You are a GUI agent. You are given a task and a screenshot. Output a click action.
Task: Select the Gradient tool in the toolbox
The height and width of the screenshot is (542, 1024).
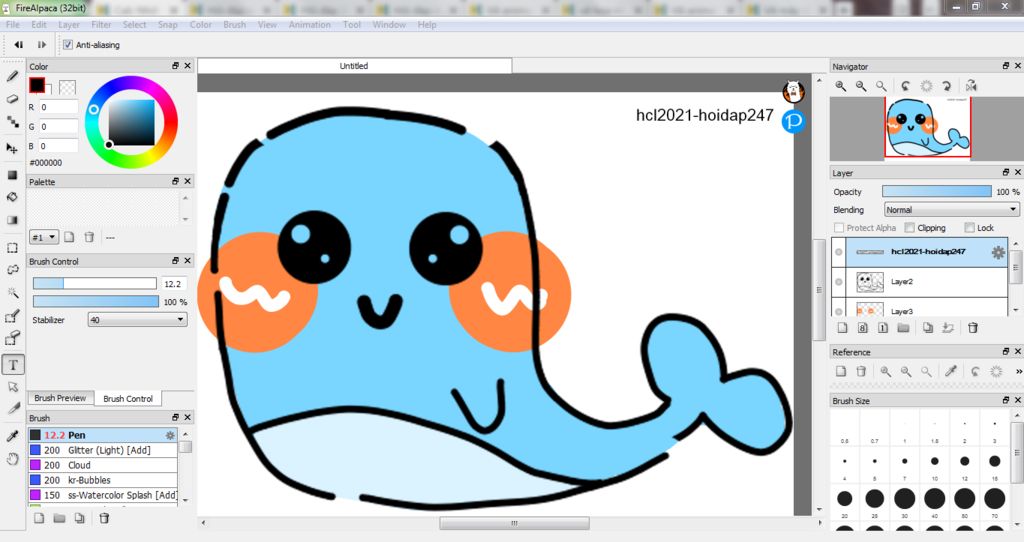(x=12, y=220)
